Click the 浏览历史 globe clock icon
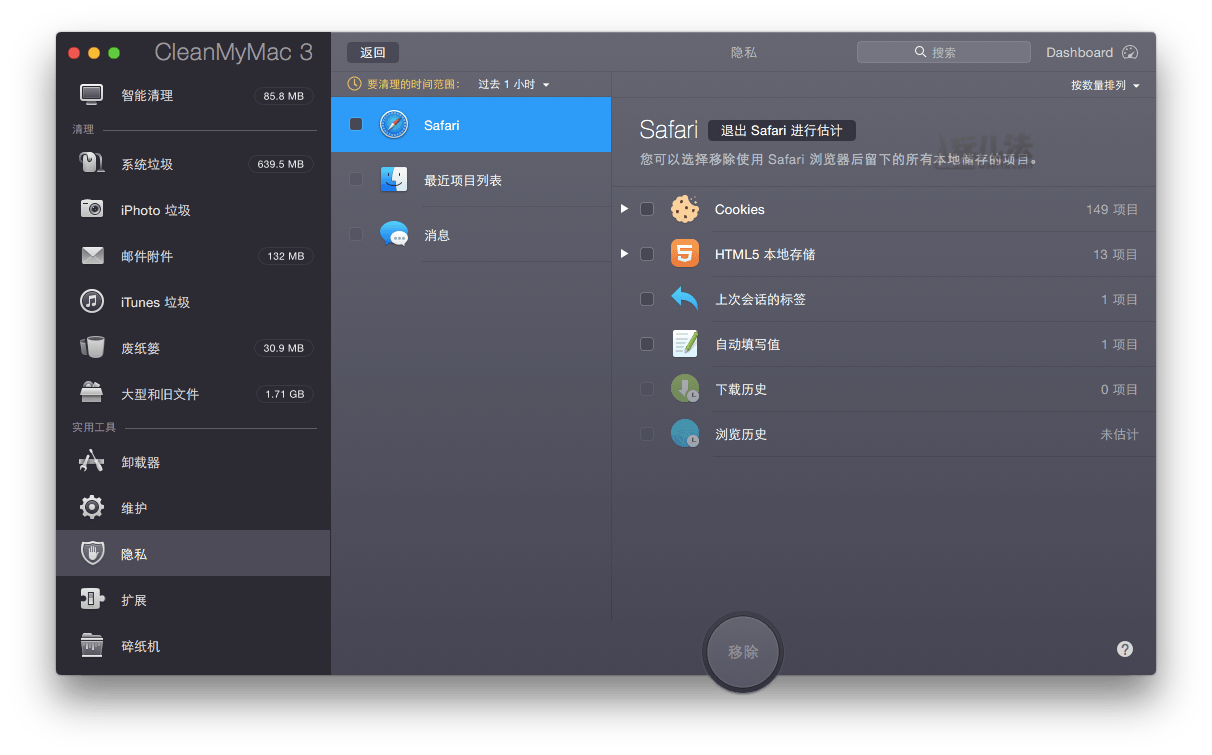The height and width of the screenshot is (755, 1212). (x=685, y=434)
